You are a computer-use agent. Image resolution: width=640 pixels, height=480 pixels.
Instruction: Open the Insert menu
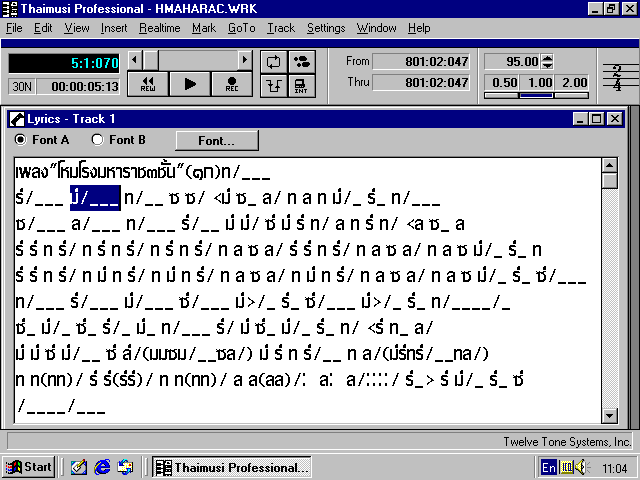coord(114,28)
